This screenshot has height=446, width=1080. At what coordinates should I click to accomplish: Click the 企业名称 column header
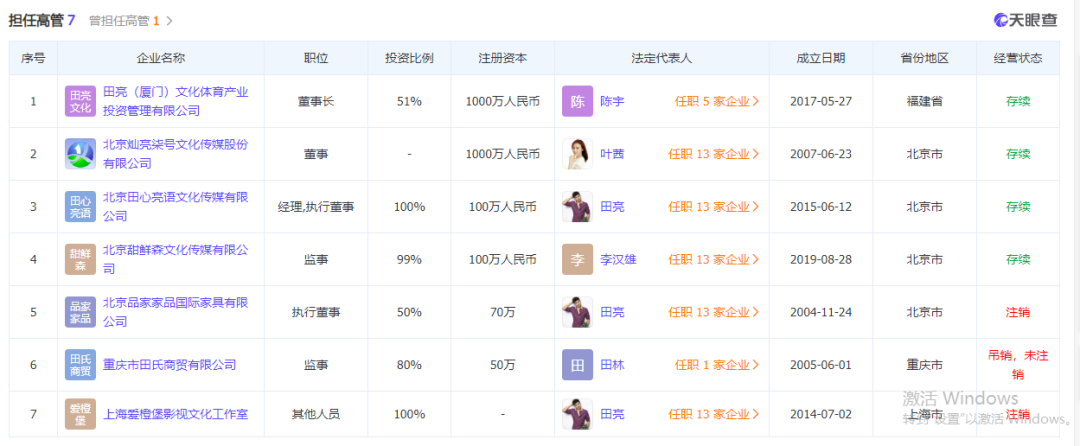pyautogui.click(x=161, y=59)
